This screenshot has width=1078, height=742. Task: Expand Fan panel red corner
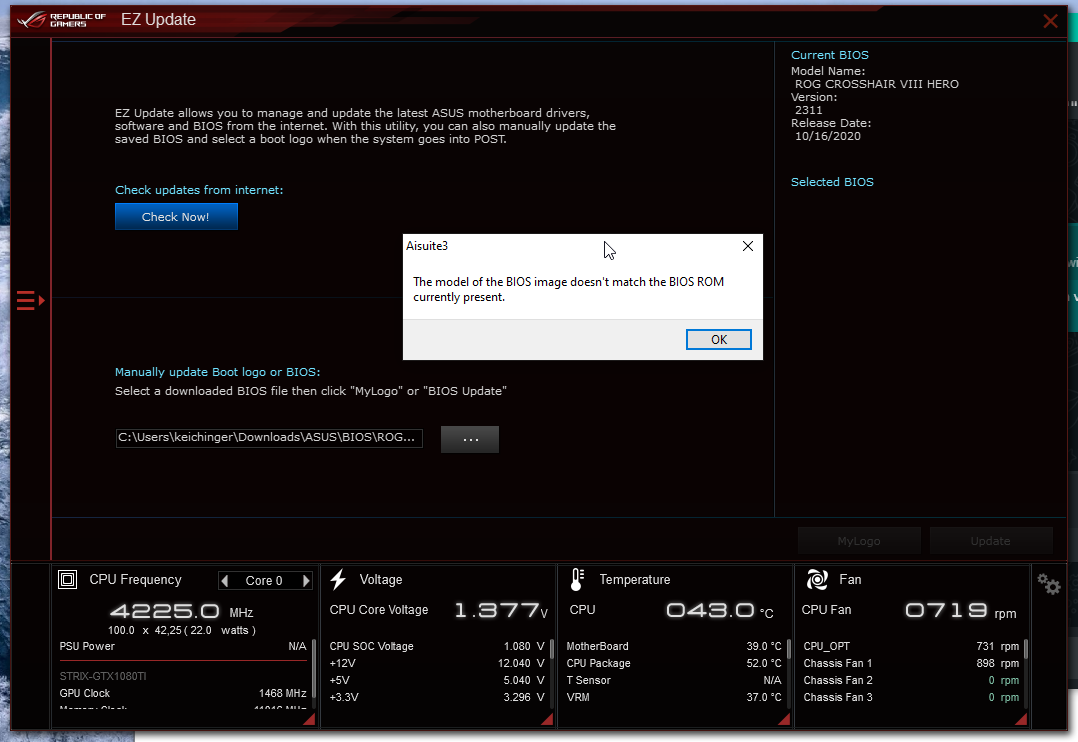pyautogui.click(x=1022, y=720)
